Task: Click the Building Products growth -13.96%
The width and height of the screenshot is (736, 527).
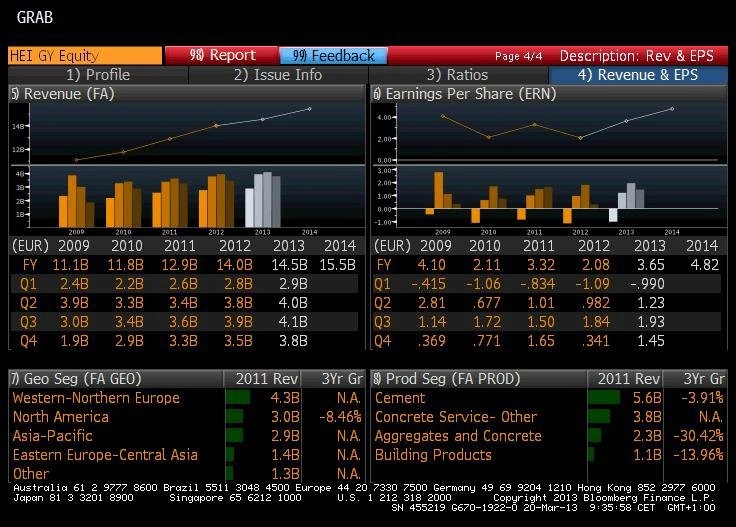Action: (698, 455)
